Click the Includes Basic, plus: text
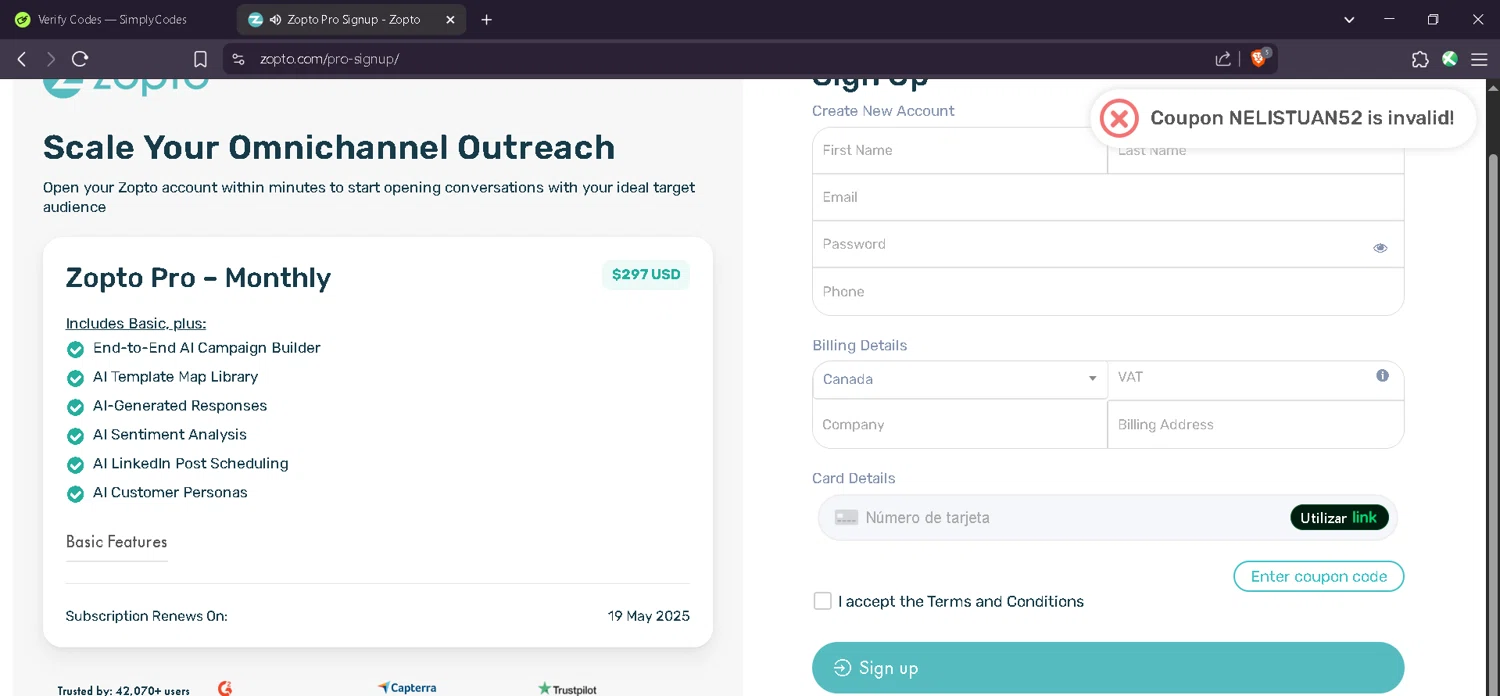 click(x=136, y=323)
